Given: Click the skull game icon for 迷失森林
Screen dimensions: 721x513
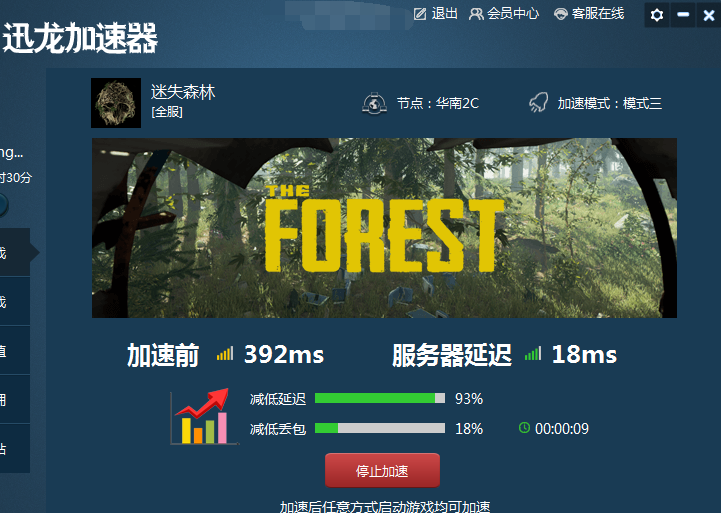Looking at the screenshot, I should pos(116,103).
